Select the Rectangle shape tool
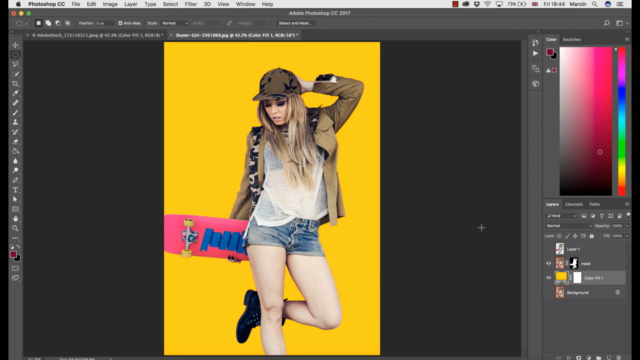640x360 pixels. click(x=16, y=209)
